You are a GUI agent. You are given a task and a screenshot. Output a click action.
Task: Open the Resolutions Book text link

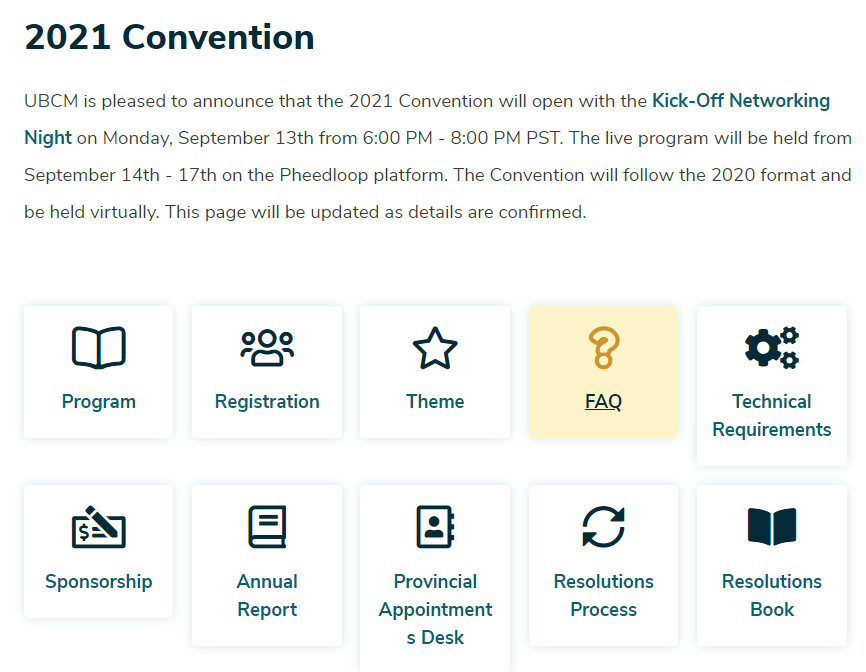pyautogui.click(x=772, y=595)
